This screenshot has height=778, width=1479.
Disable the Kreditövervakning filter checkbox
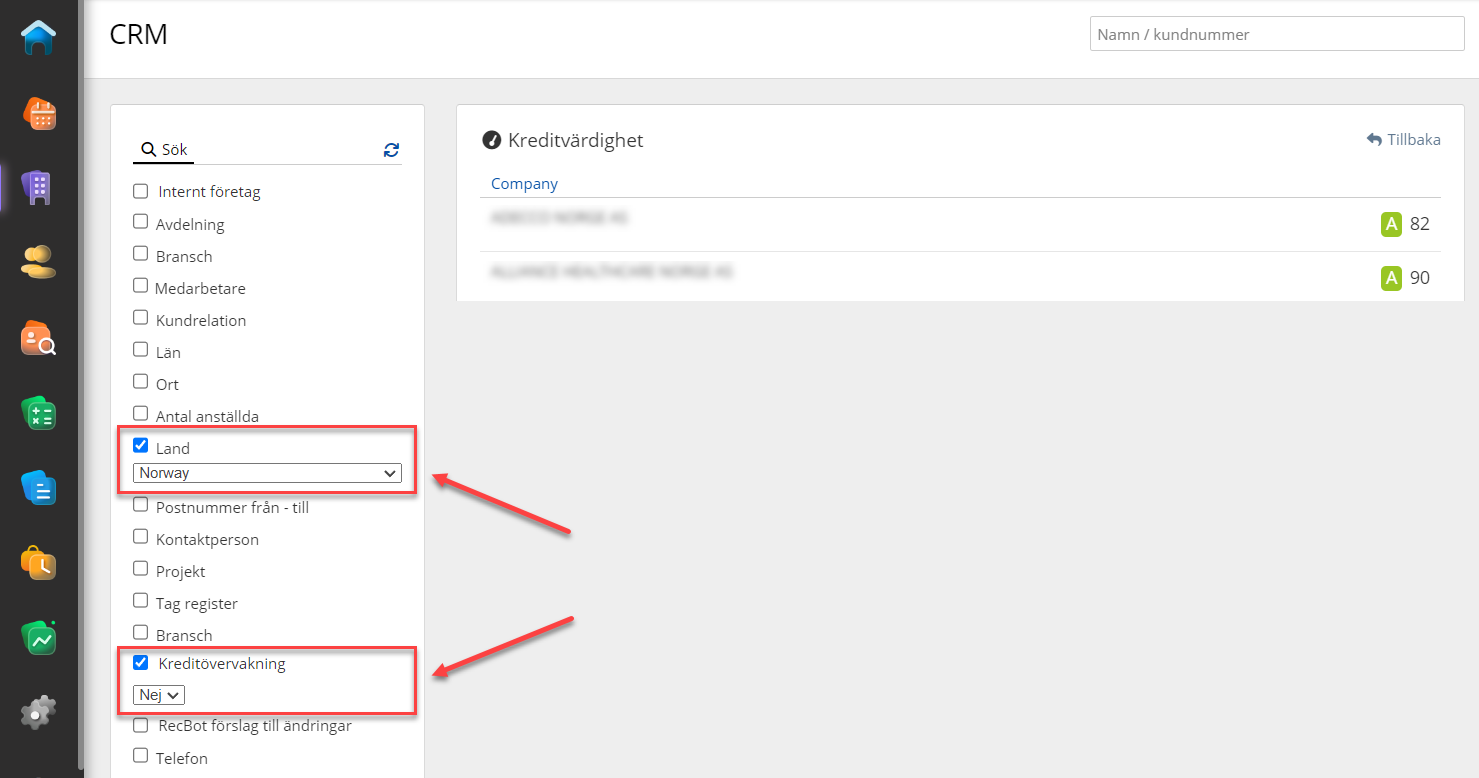pos(141,662)
